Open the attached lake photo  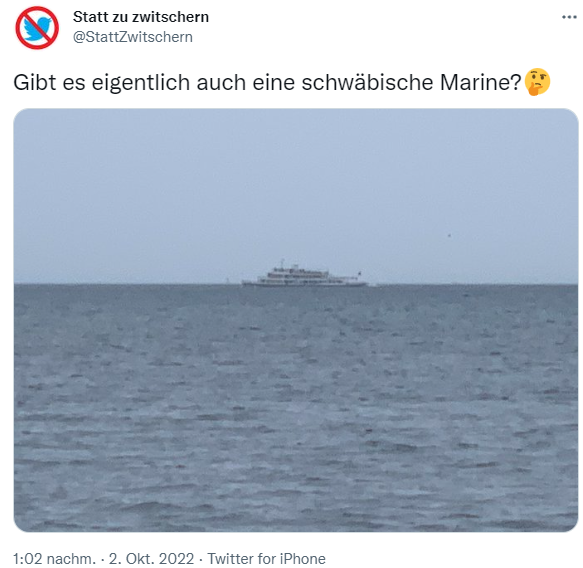[x=296, y=320]
